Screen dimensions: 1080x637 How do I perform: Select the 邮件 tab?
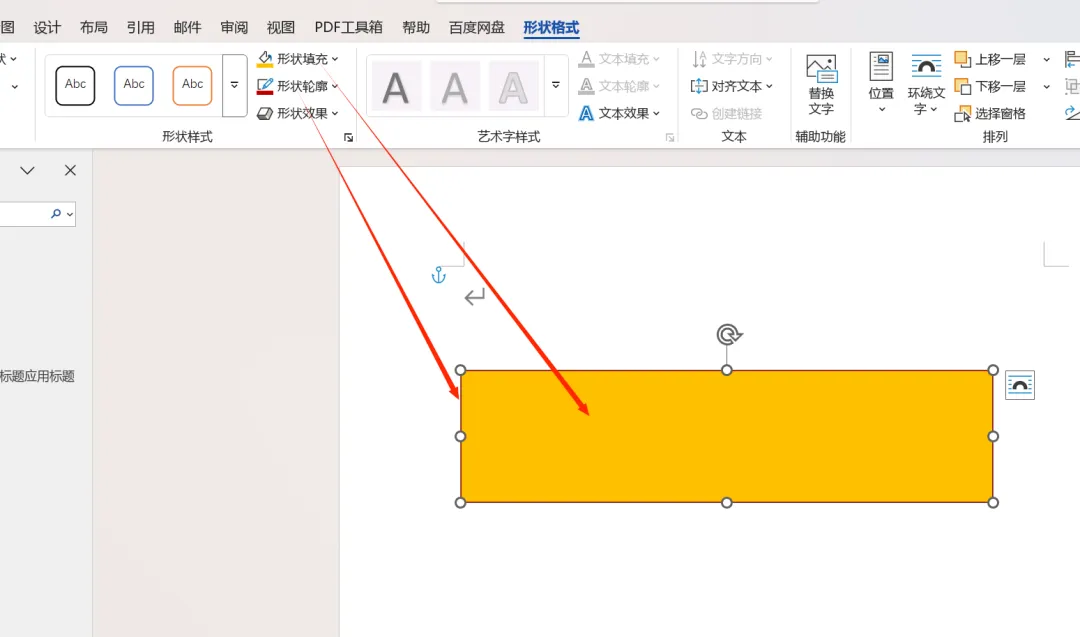[x=187, y=28]
